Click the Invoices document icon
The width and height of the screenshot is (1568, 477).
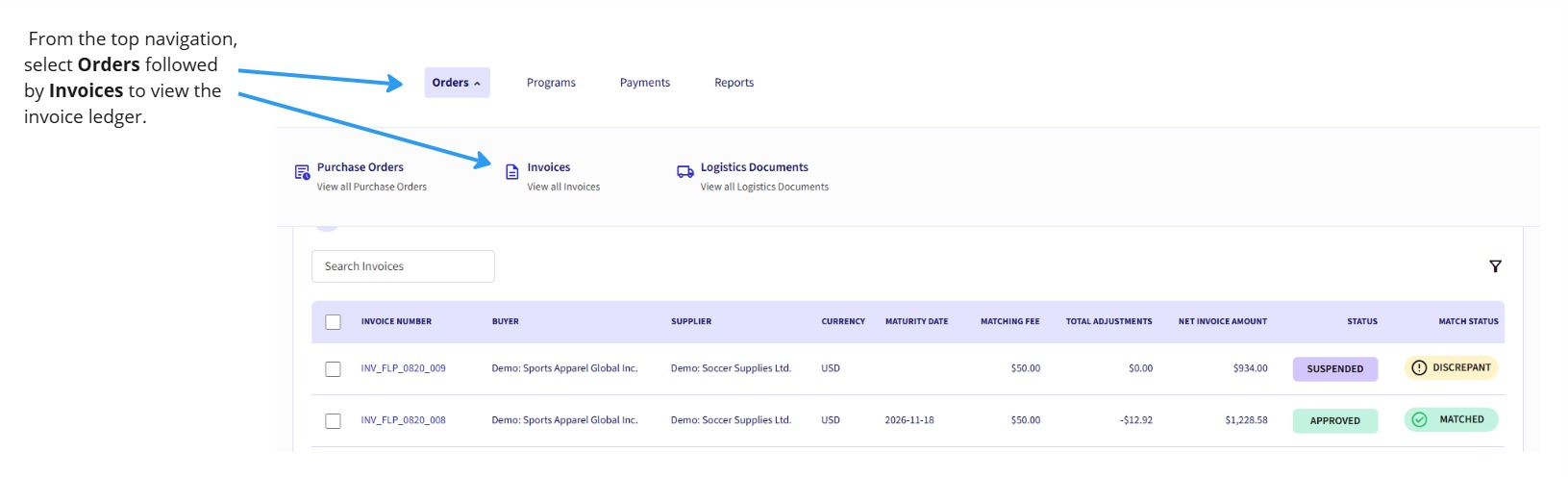512,172
